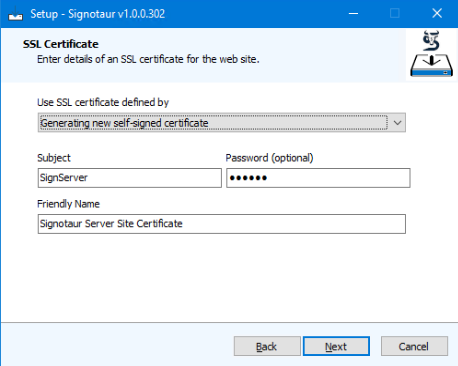Click the Signotaur installer logo image
The height and width of the screenshot is (366, 458).
coord(431,54)
